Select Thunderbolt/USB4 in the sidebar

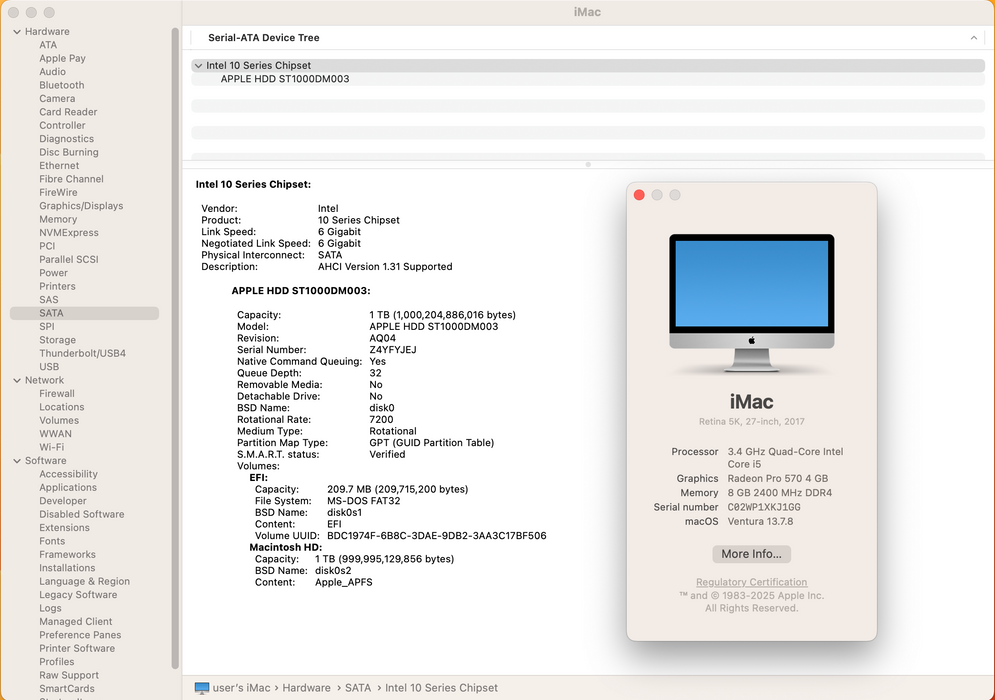pyautogui.click(x=82, y=353)
